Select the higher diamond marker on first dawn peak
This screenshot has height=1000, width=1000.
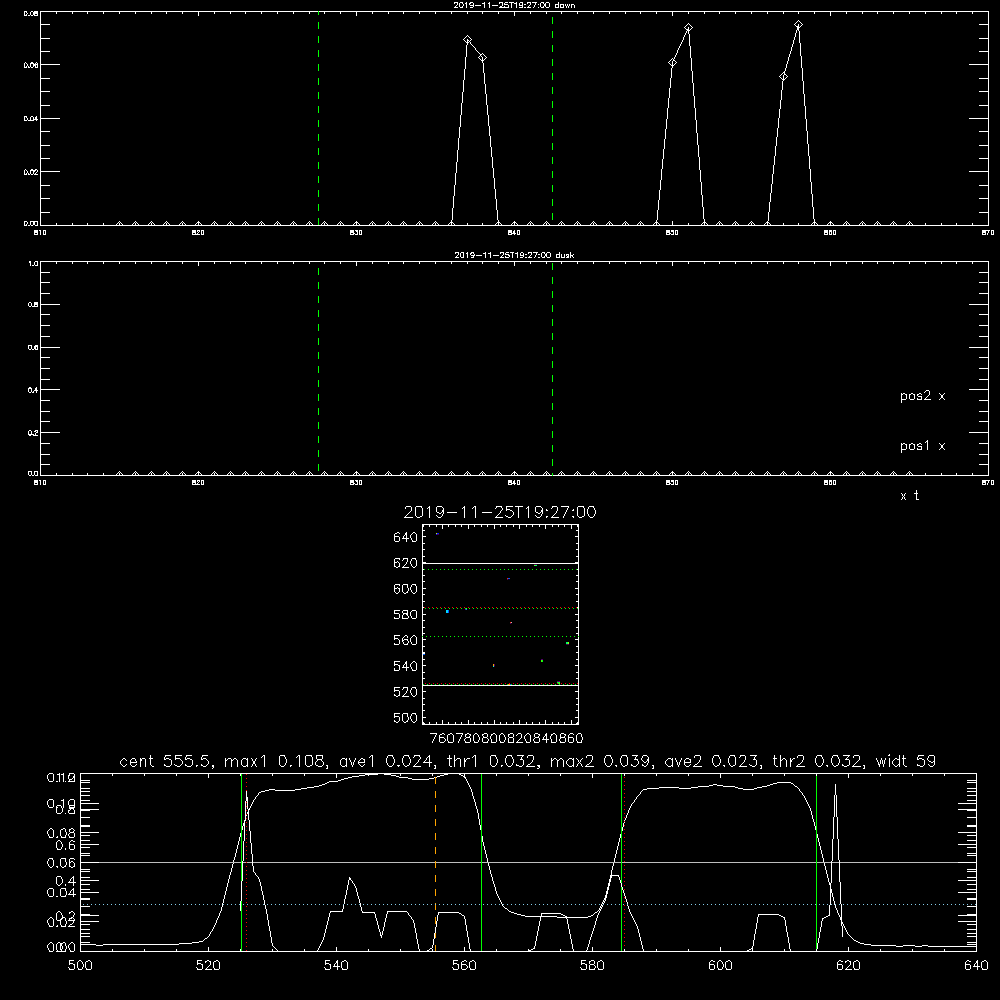pyautogui.click(x=467, y=40)
